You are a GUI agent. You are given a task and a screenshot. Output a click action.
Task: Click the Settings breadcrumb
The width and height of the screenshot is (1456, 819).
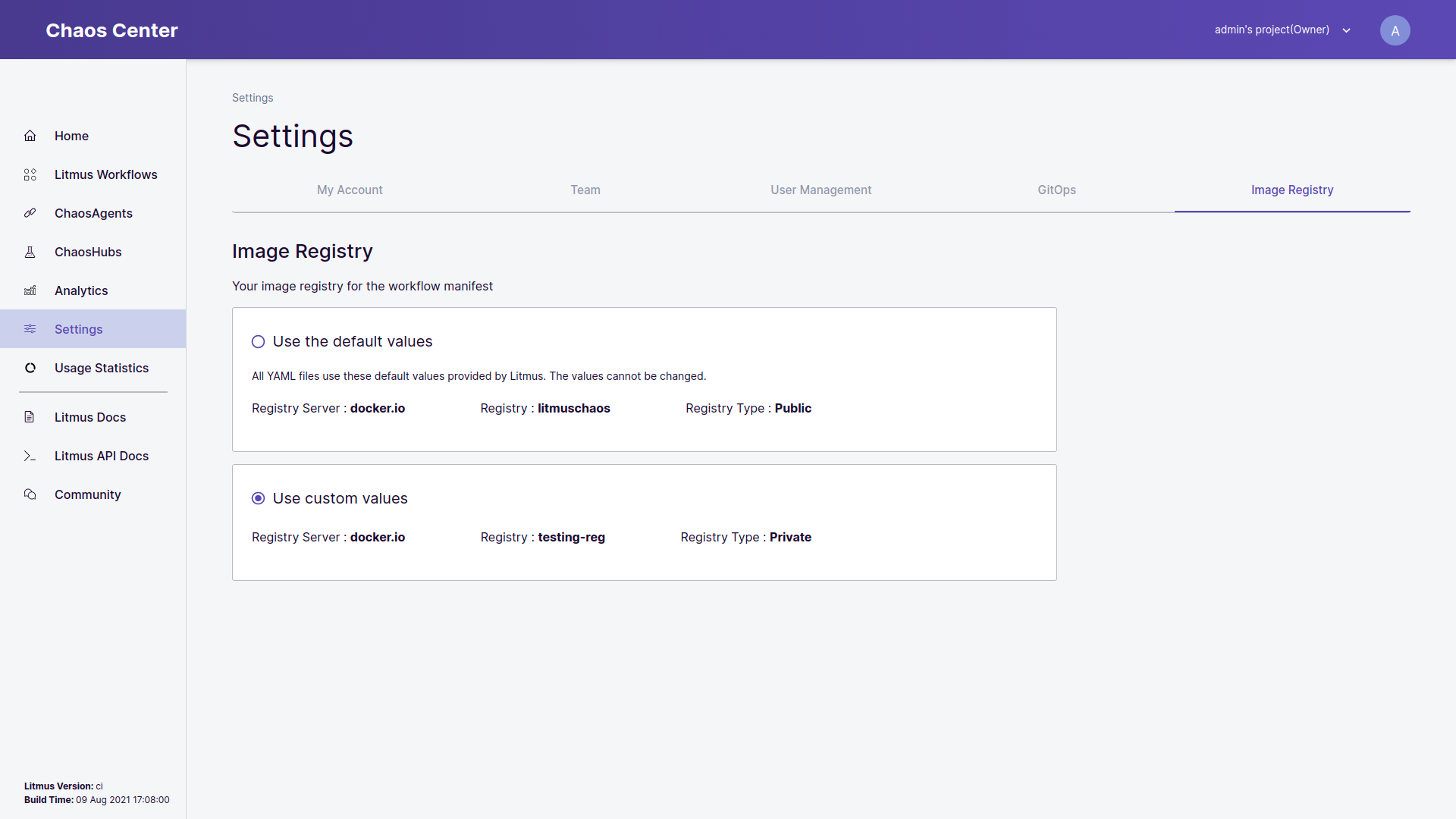[x=253, y=98]
